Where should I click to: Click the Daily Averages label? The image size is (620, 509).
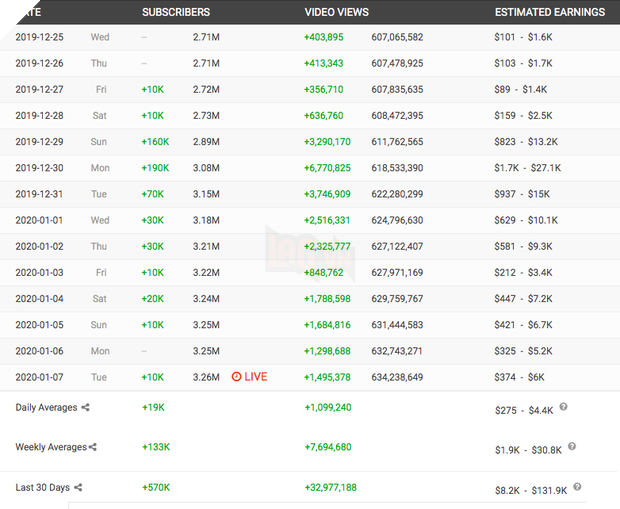(46, 408)
